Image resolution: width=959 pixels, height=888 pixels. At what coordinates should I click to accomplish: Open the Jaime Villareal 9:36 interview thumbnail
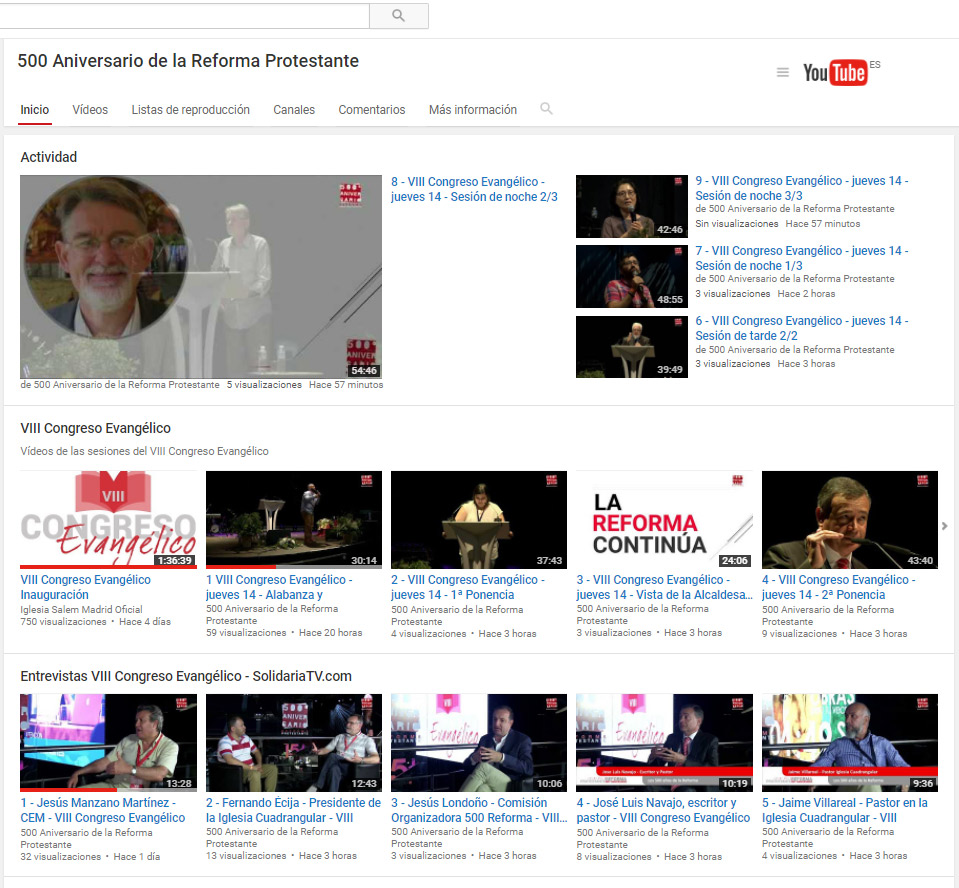849,743
